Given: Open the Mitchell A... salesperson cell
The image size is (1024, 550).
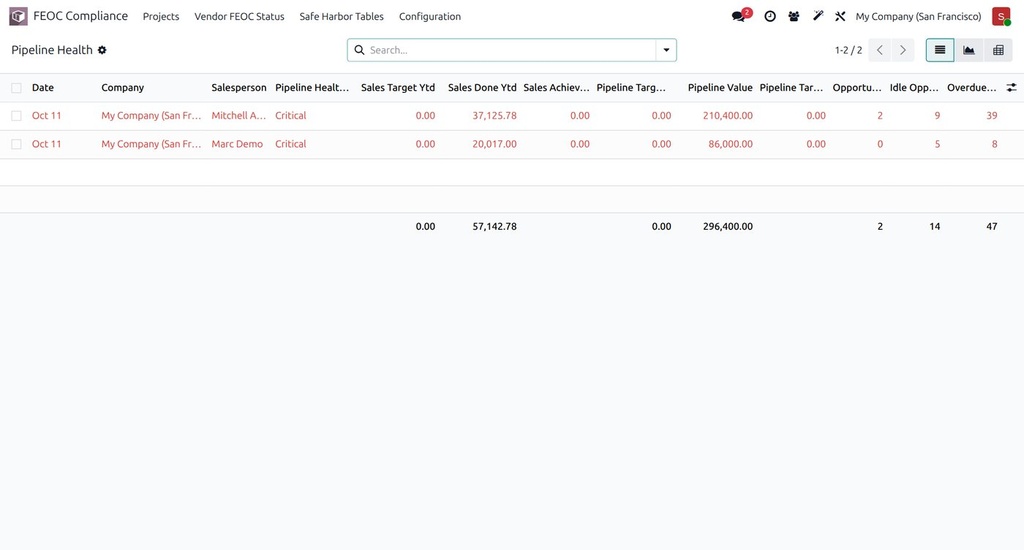Looking at the screenshot, I should click(x=238, y=116).
